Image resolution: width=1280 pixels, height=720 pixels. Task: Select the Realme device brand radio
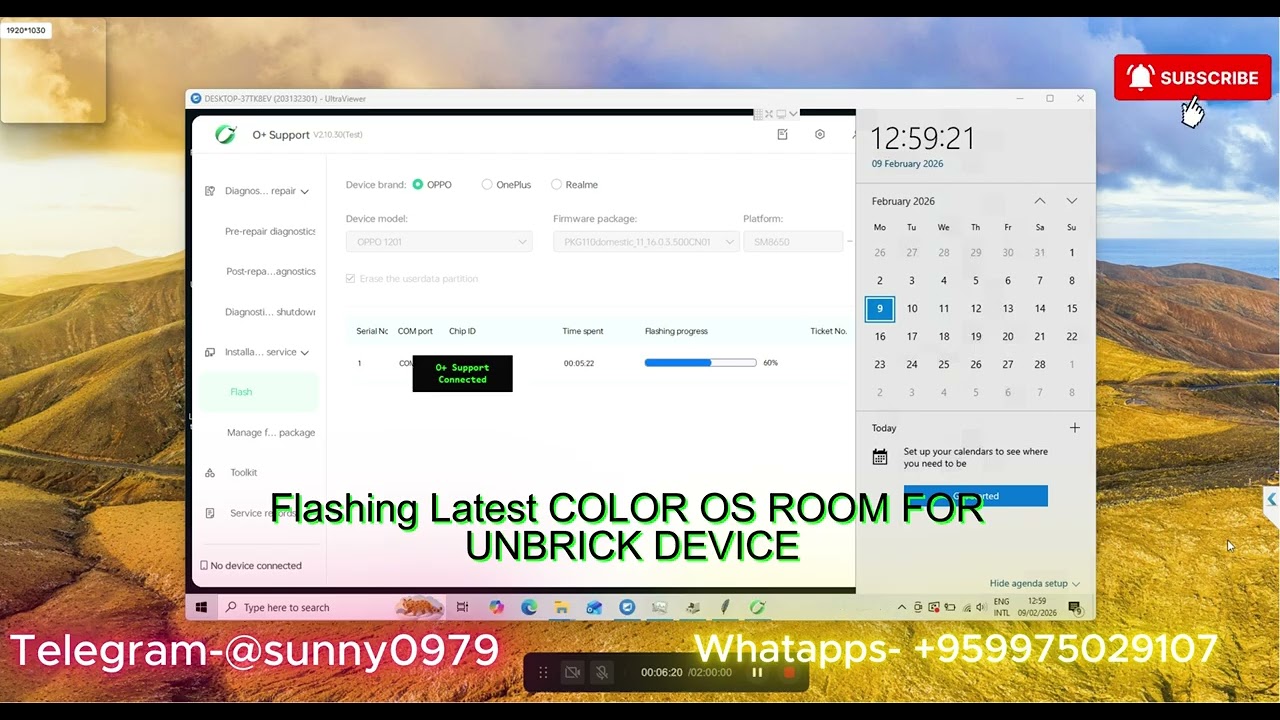556,185
